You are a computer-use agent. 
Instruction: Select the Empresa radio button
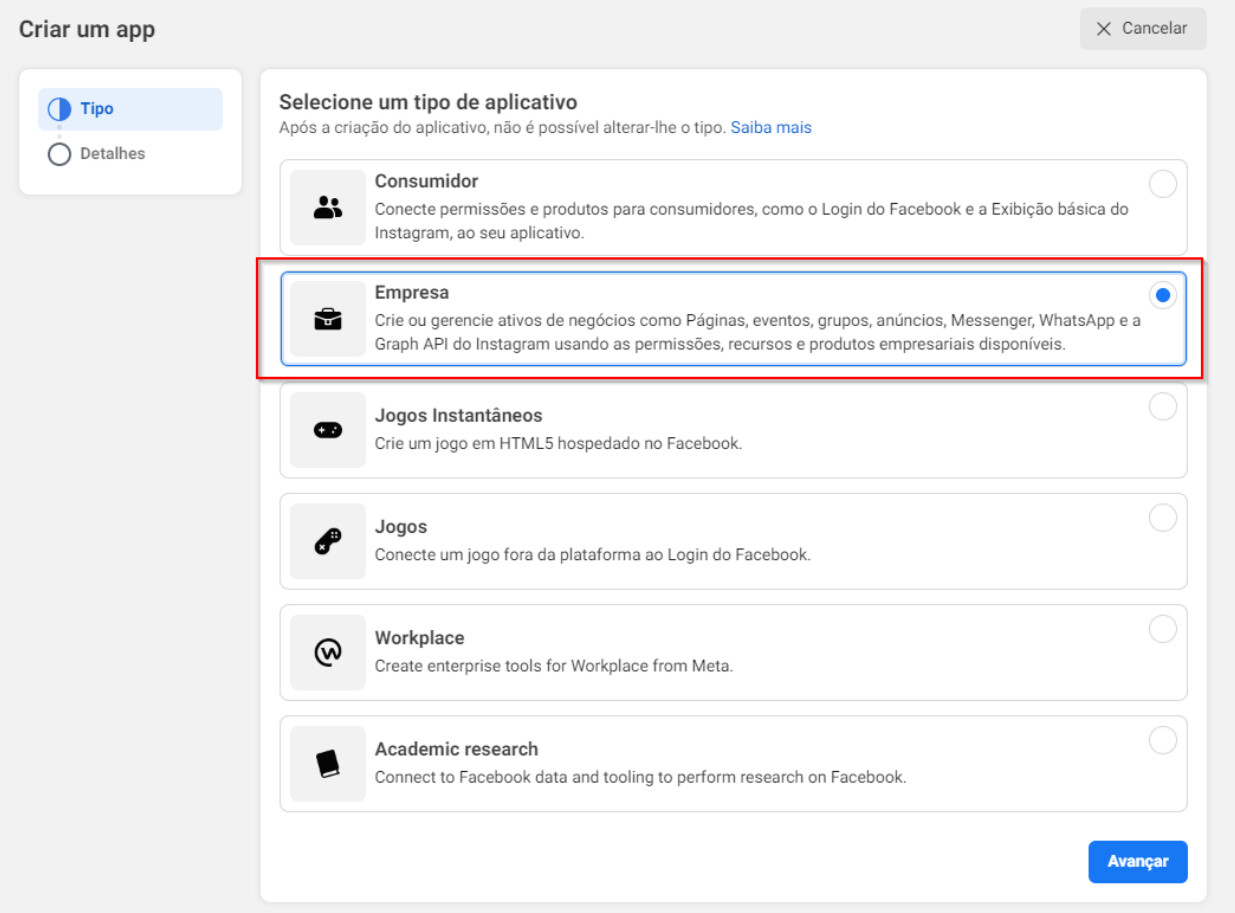pos(1163,295)
